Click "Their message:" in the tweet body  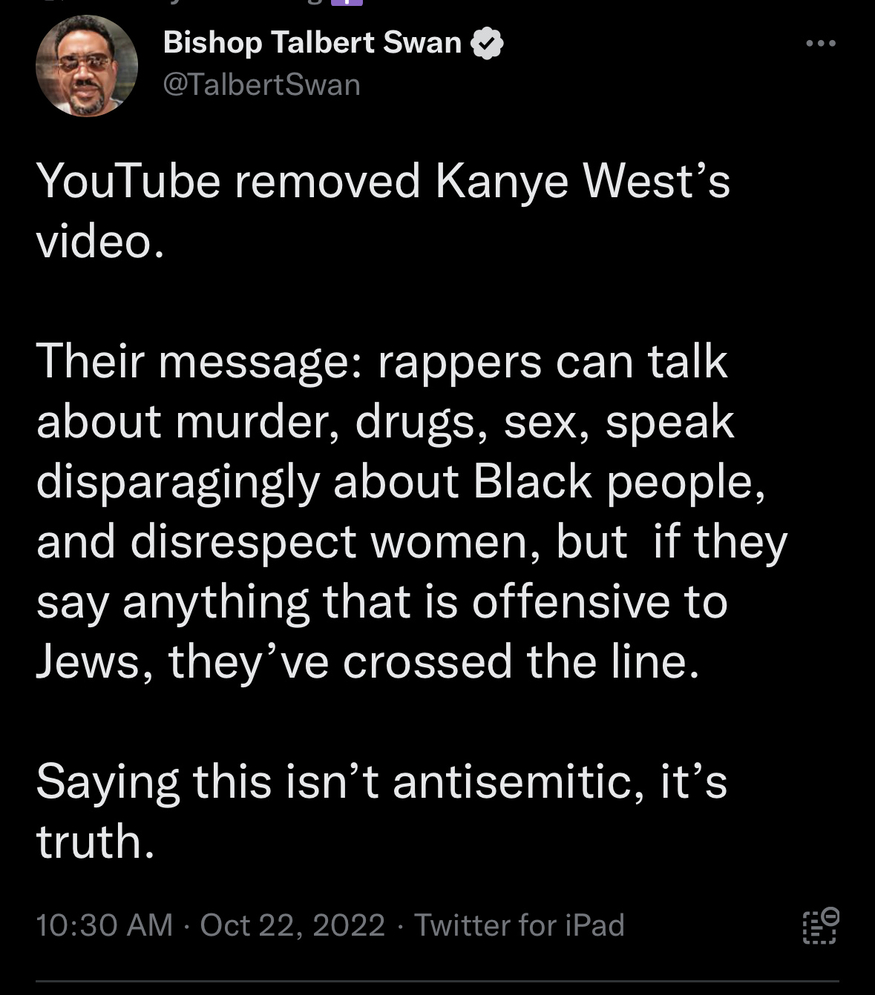[x=199, y=362]
